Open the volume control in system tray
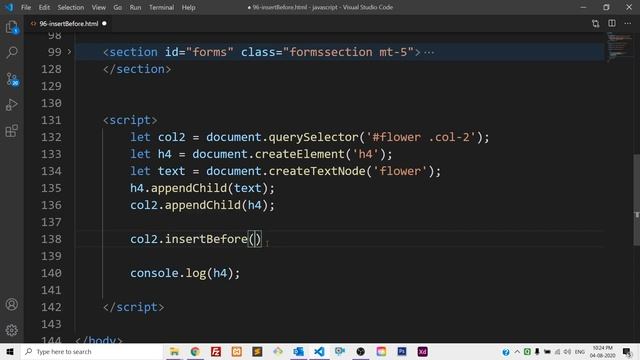Screen dimensions: 640x360 tap(567, 352)
